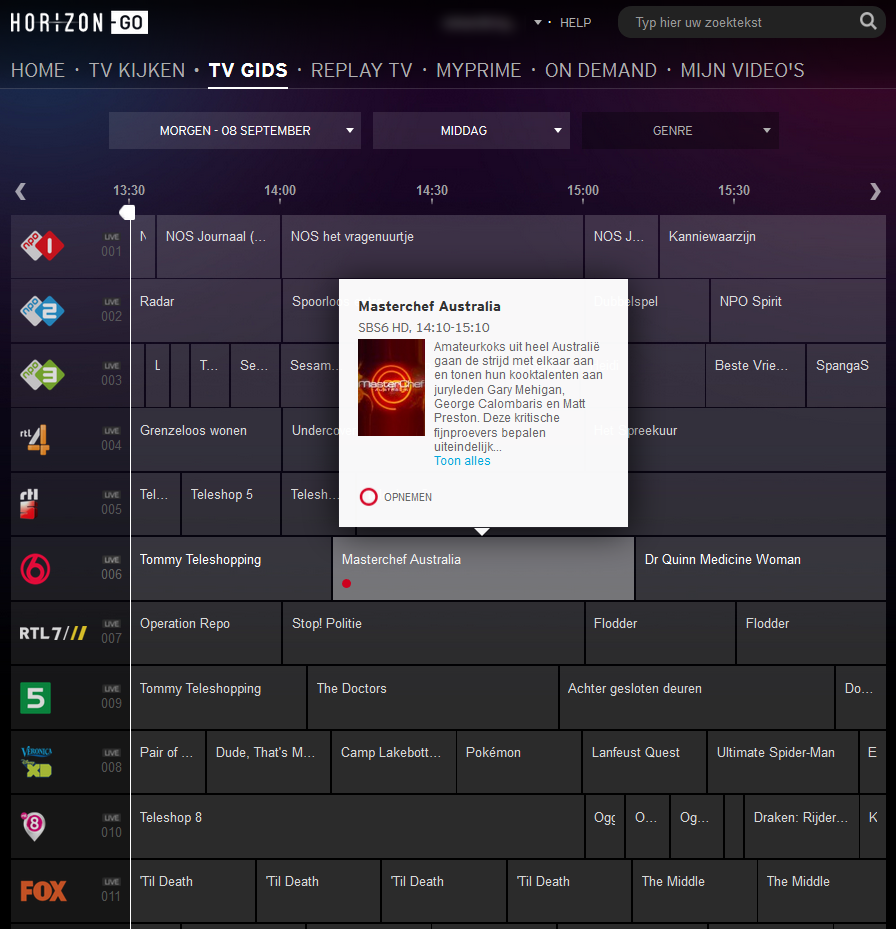Select Achter gesloten deuren program
Screen dimensions: 896x929
(x=697, y=697)
